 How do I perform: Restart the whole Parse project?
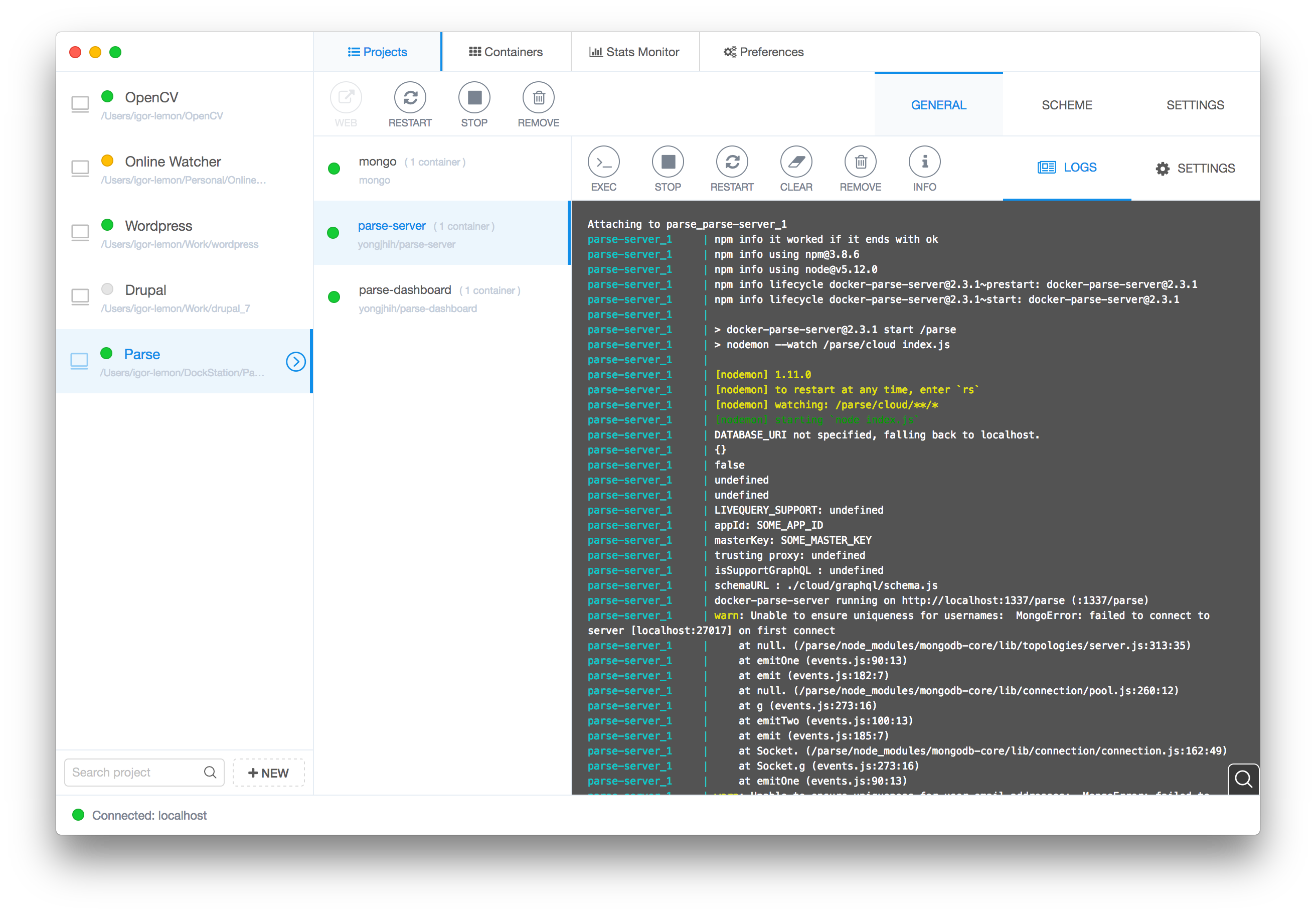pyautogui.click(x=410, y=98)
